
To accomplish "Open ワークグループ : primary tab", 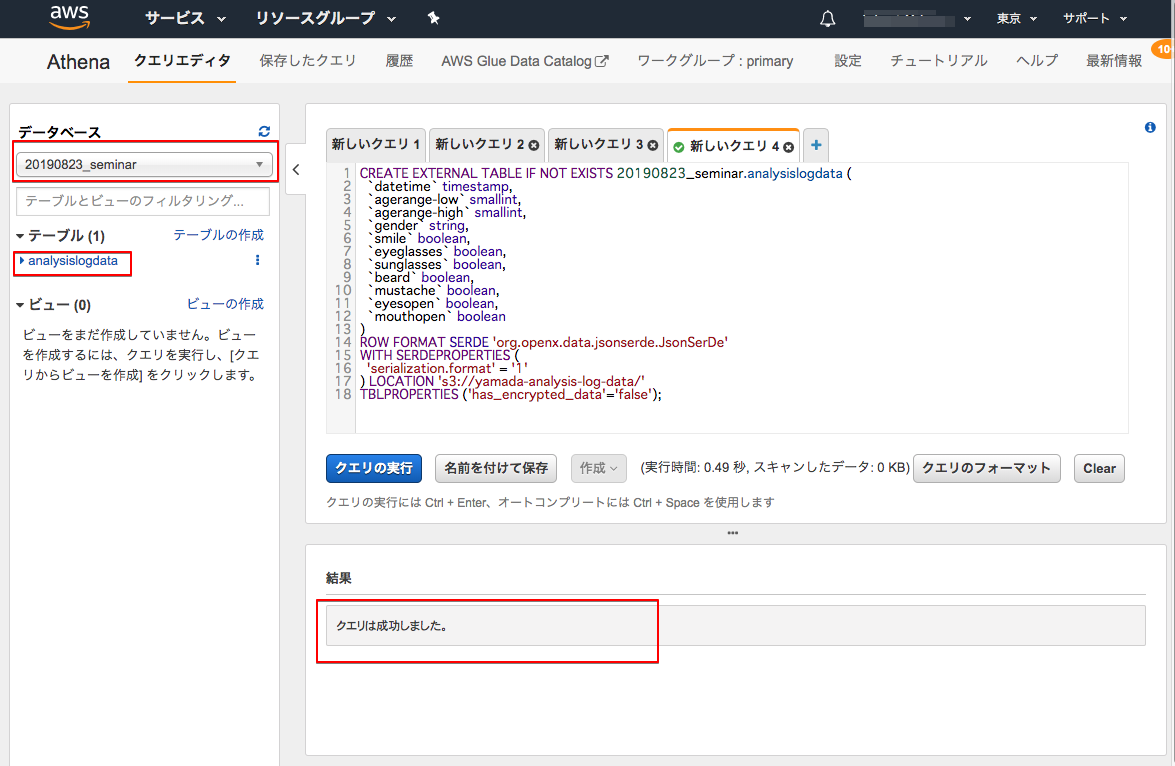I will (715, 61).
